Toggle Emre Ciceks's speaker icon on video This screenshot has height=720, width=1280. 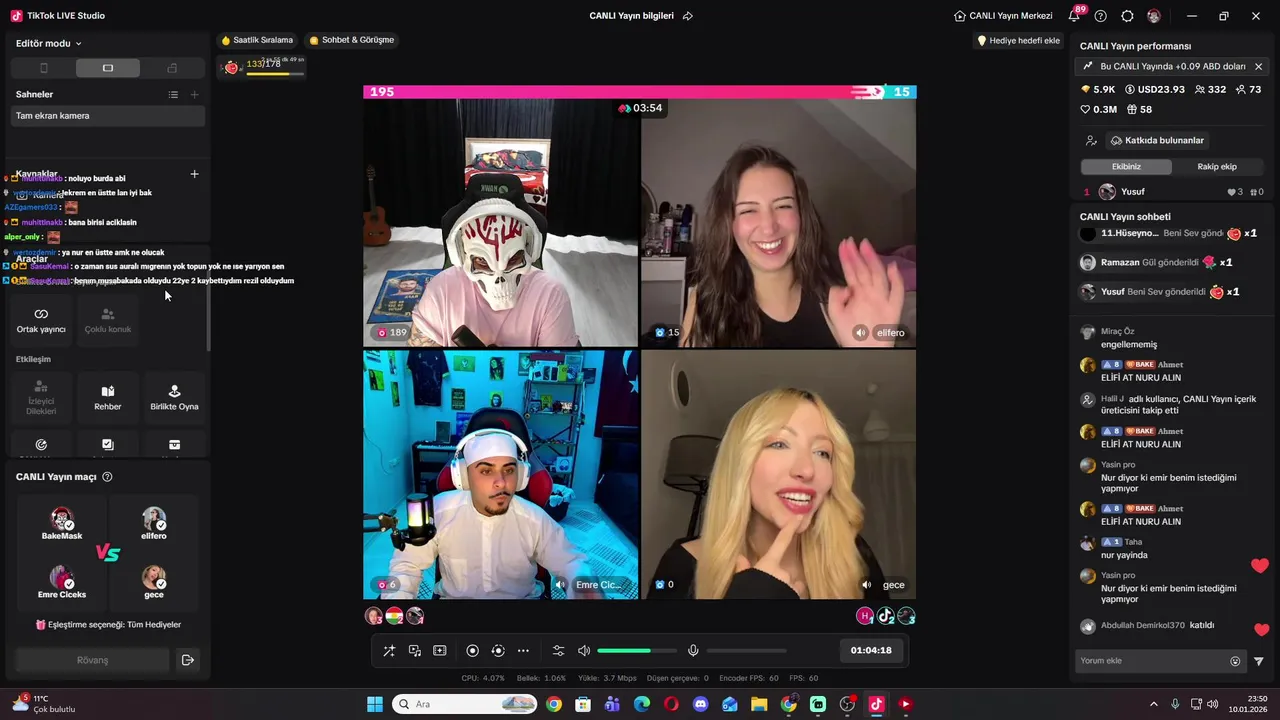pyautogui.click(x=560, y=585)
